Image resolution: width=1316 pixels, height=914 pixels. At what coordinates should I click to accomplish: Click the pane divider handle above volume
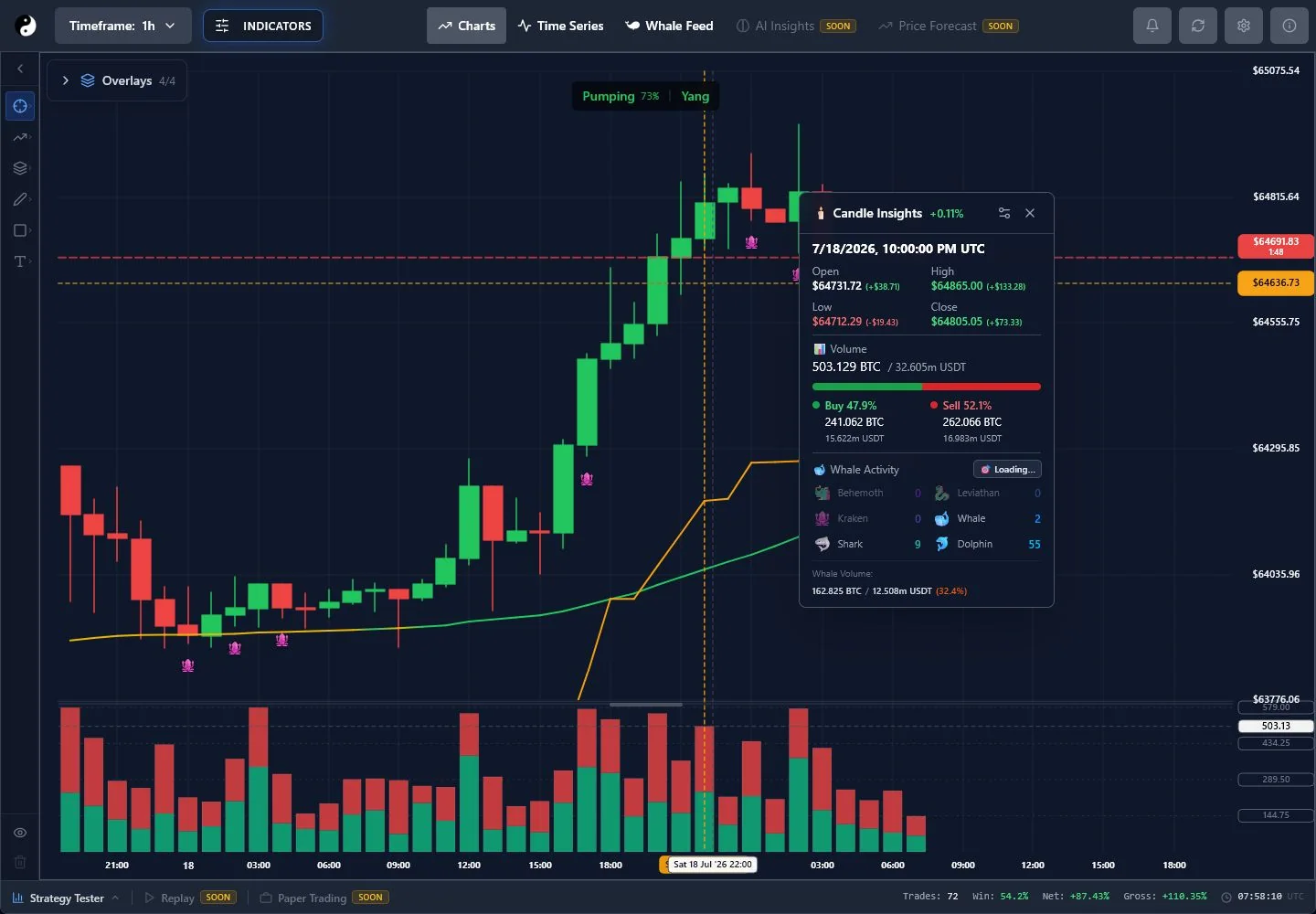[x=646, y=705]
